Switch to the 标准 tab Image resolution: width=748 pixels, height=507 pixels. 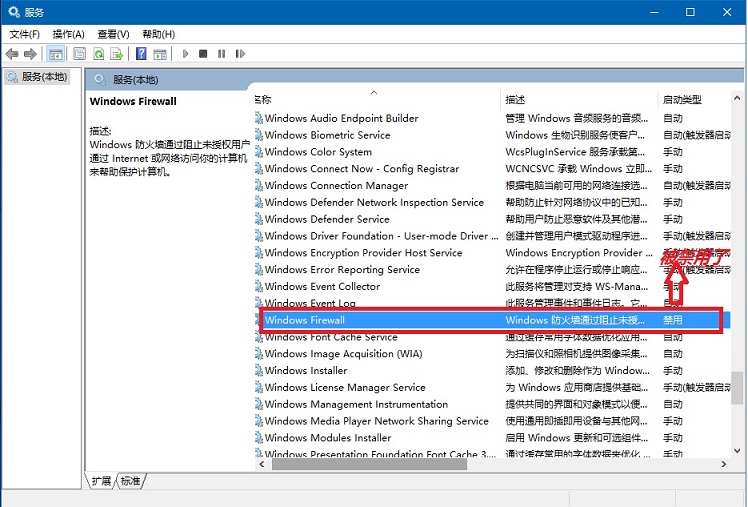click(x=130, y=481)
